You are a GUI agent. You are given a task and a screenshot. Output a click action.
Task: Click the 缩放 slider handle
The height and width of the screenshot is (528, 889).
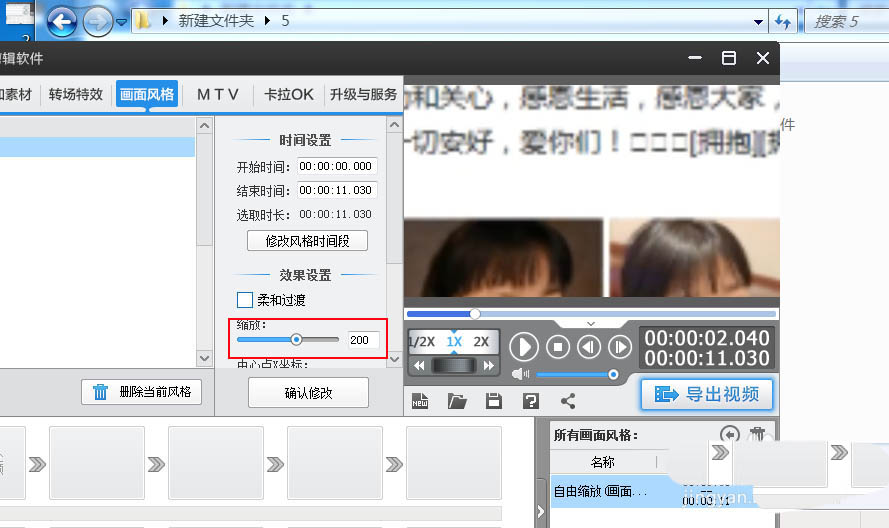coord(296,340)
